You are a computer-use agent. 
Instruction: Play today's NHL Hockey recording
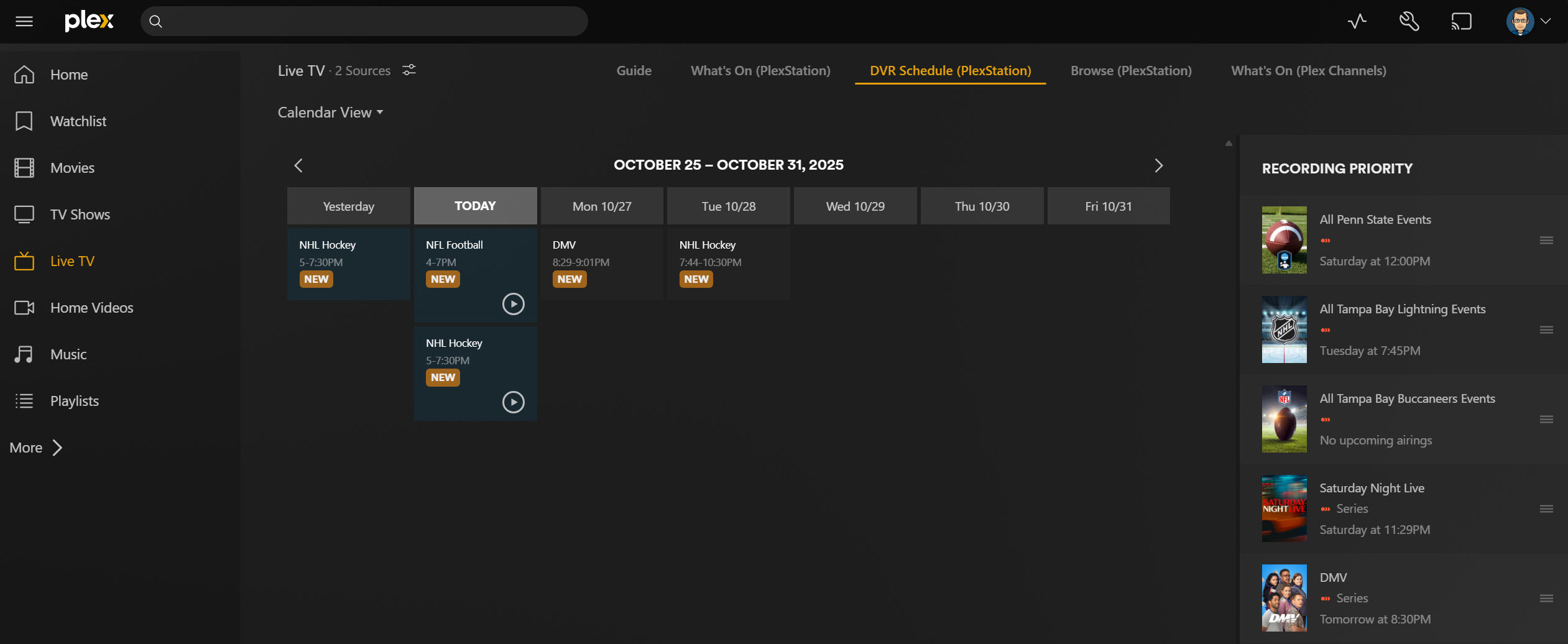tap(513, 402)
